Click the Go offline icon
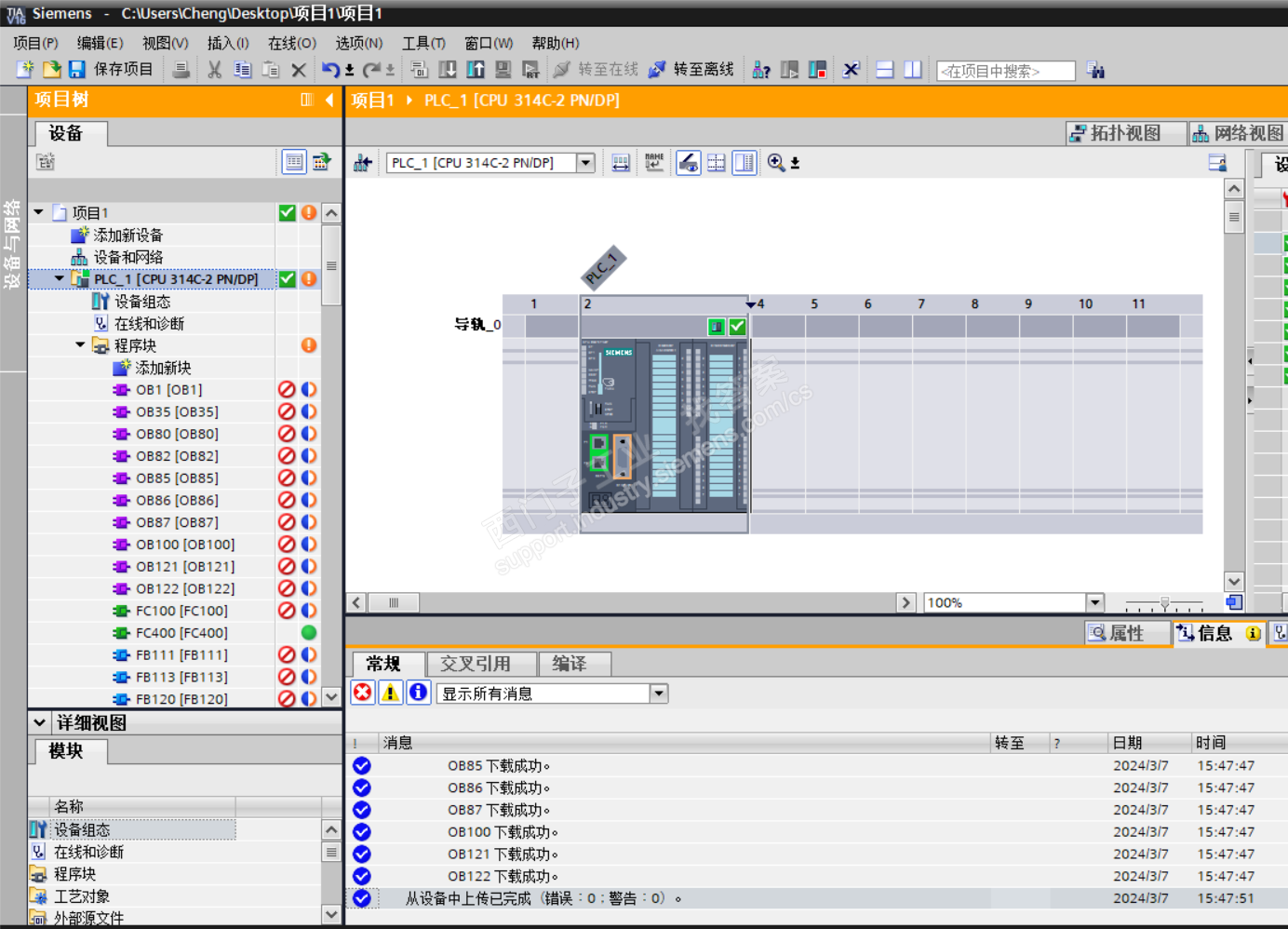Screen dimensions: 1288x929 [657, 70]
